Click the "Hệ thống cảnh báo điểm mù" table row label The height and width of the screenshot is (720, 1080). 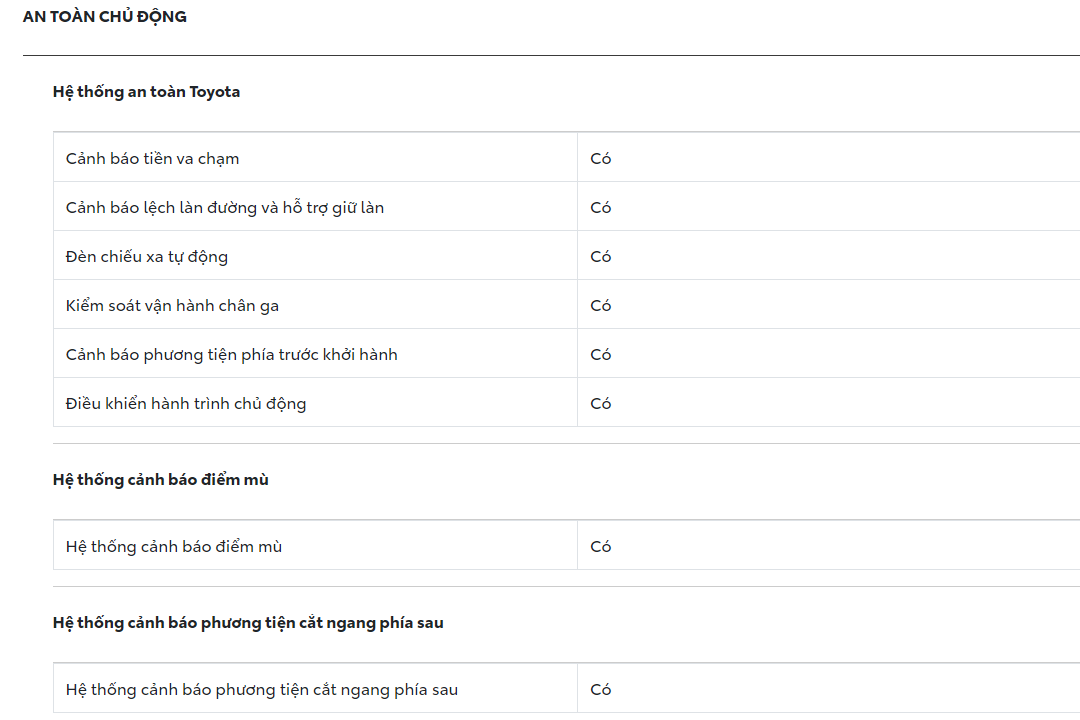coord(174,547)
